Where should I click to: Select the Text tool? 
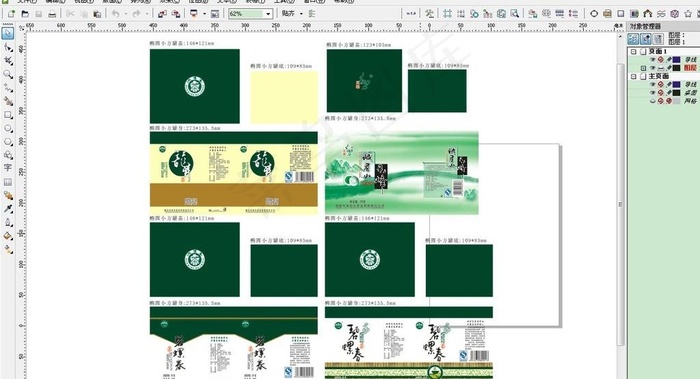point(8,168)
